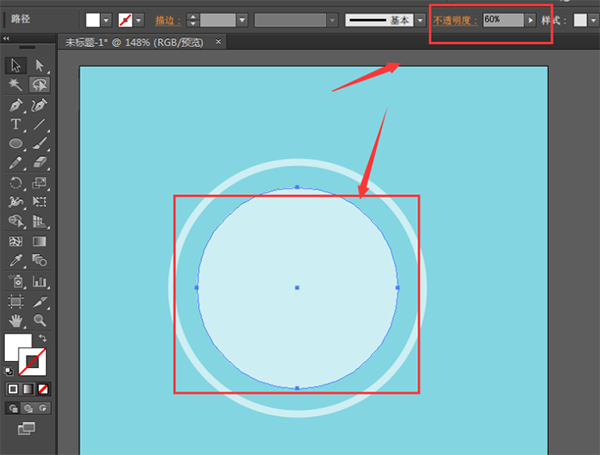Select the Selection tool (black arrow)
600x455 pixels.
pyautogui.click(x=16, y=65)
